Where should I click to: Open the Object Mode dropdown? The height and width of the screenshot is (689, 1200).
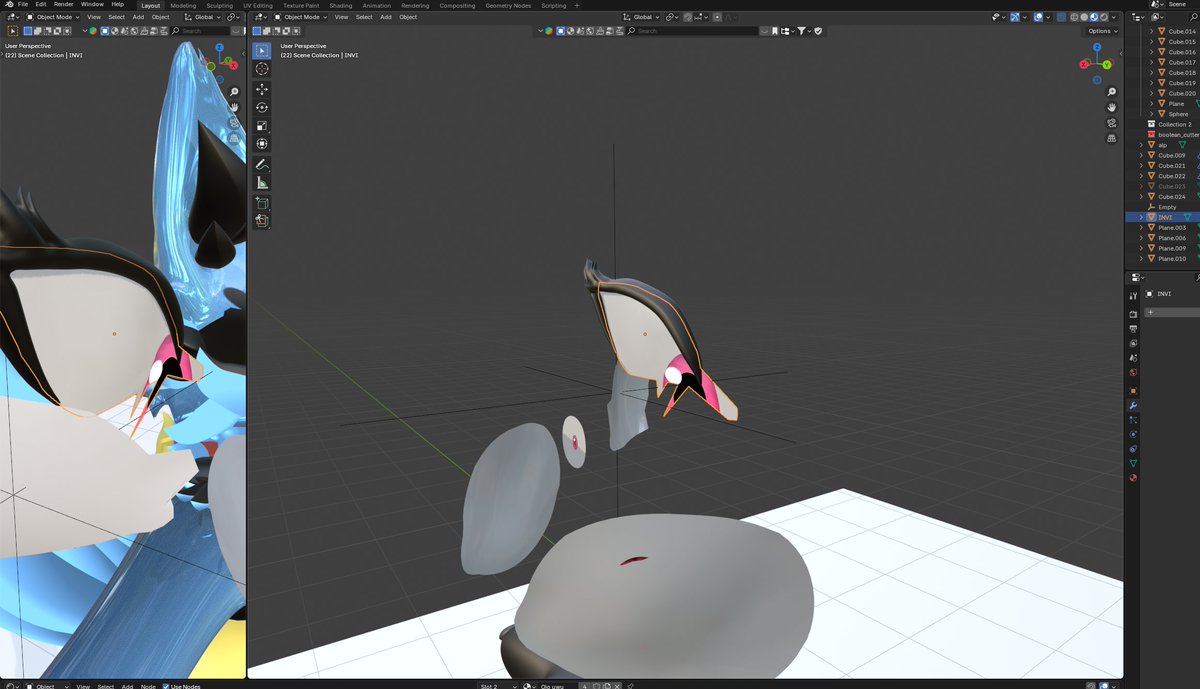[300, 17]
